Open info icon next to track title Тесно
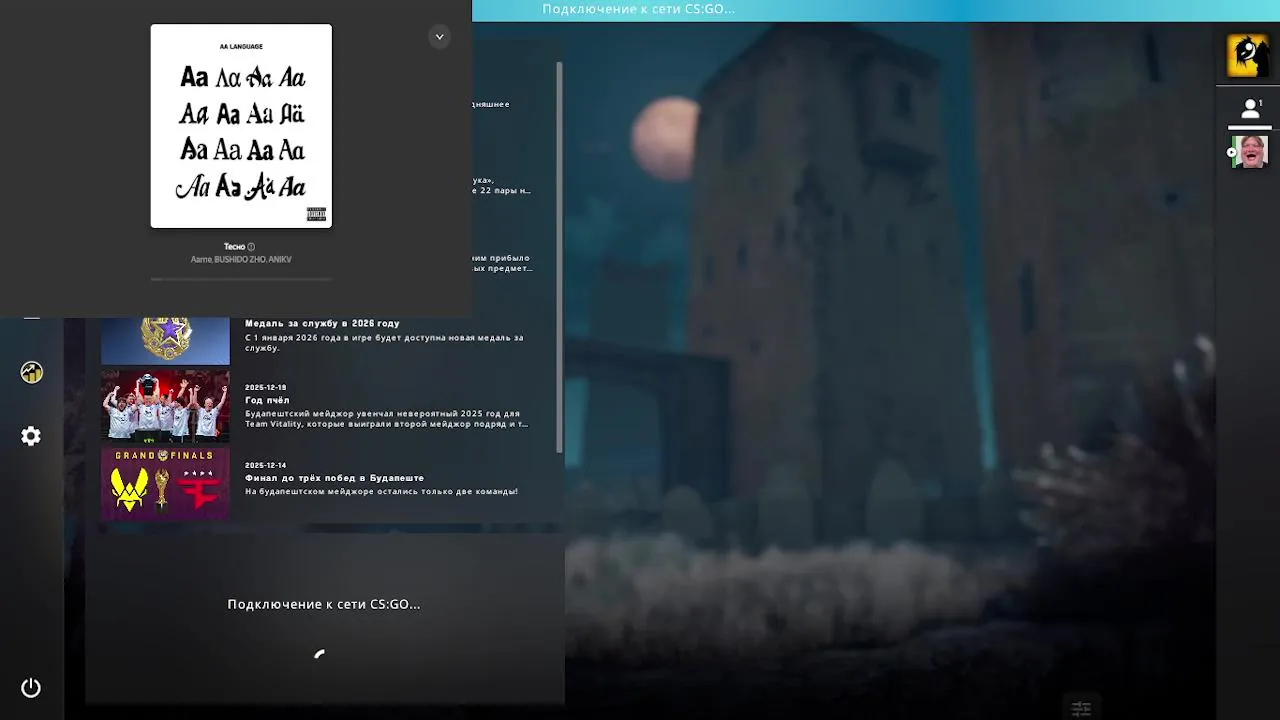Image resolution: width=1280 pixels, height=720 pixels. click(251, 247)
